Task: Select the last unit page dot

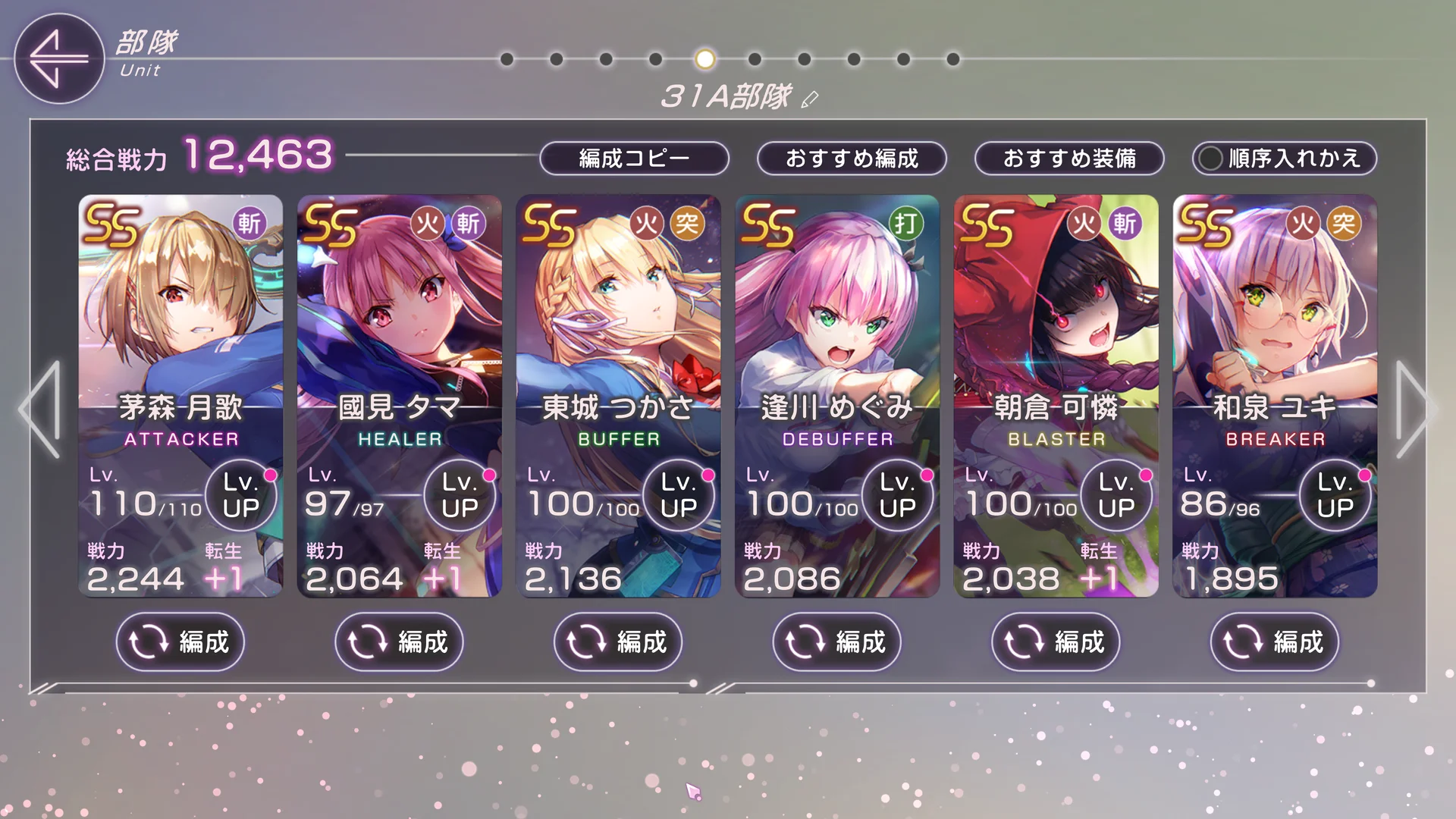Action: click(x=953, y=59)
